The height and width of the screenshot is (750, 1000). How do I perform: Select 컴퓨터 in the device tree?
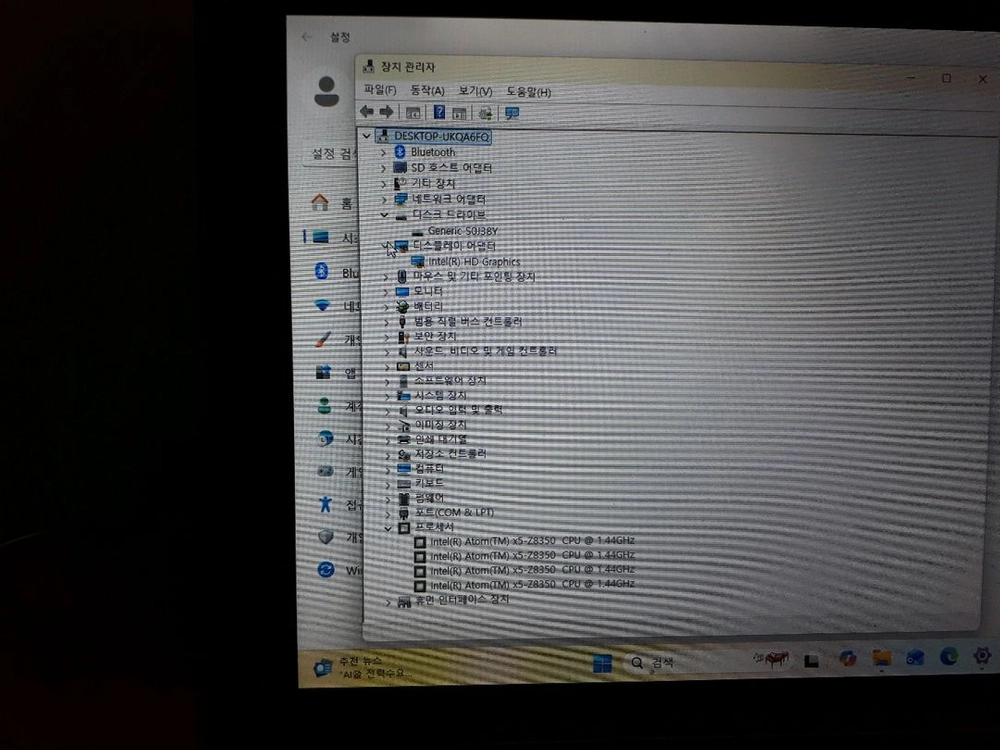pyautogui.click(x=429, y=469)
